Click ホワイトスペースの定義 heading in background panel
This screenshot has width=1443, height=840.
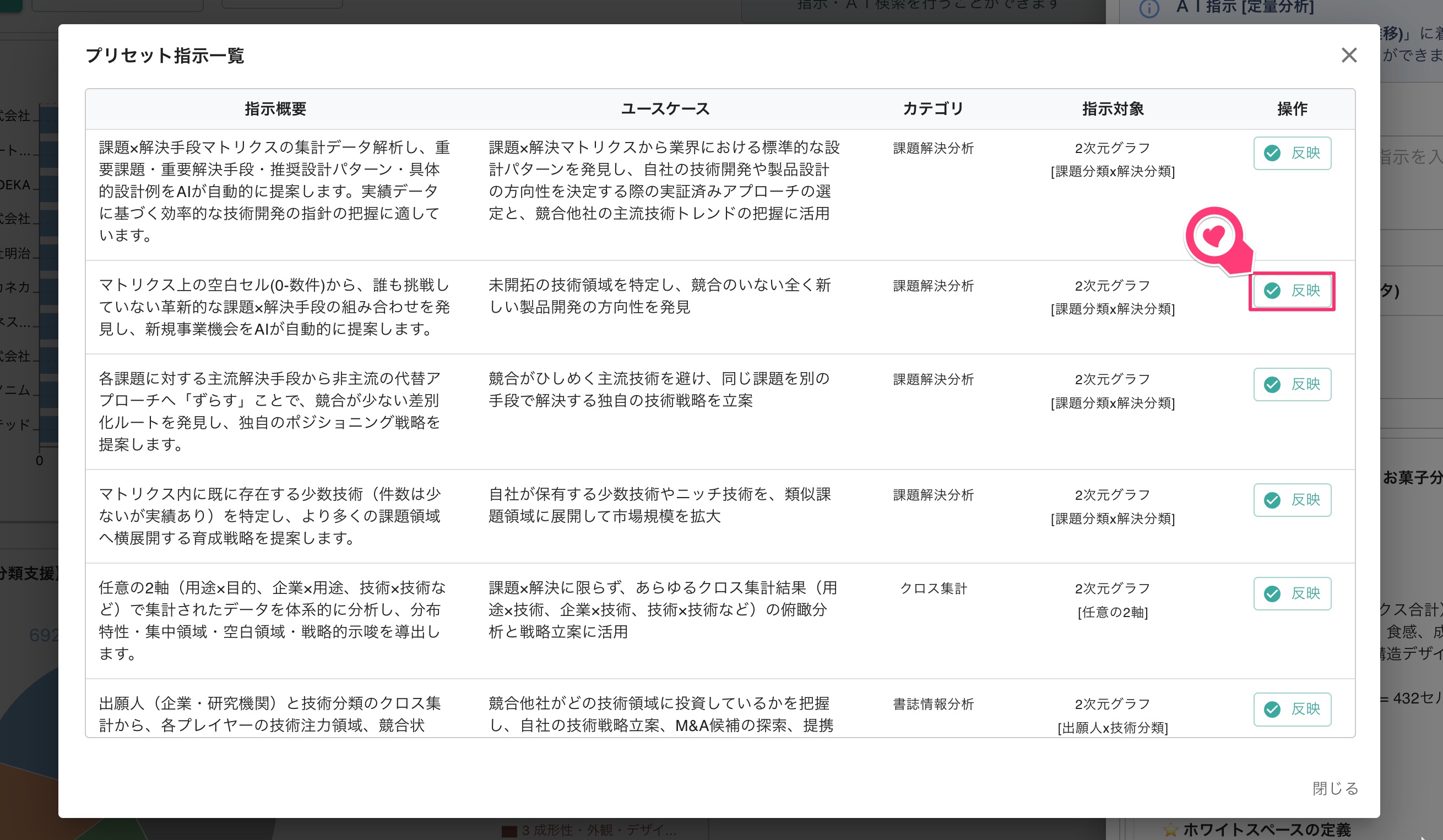[1267, 830]
